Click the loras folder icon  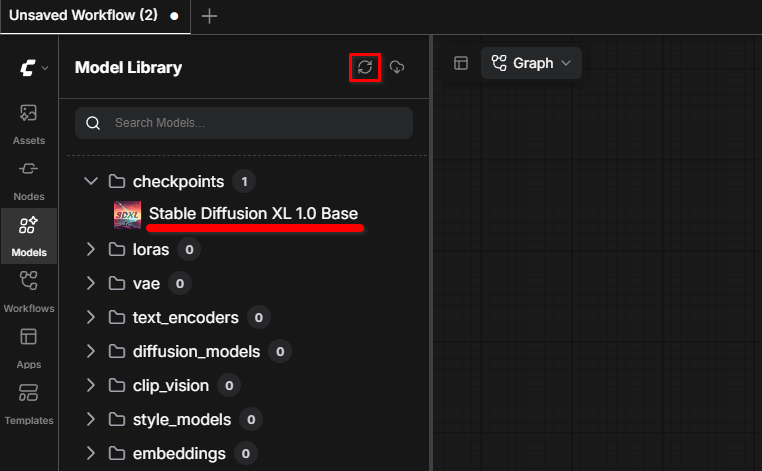tap(117, 249)
